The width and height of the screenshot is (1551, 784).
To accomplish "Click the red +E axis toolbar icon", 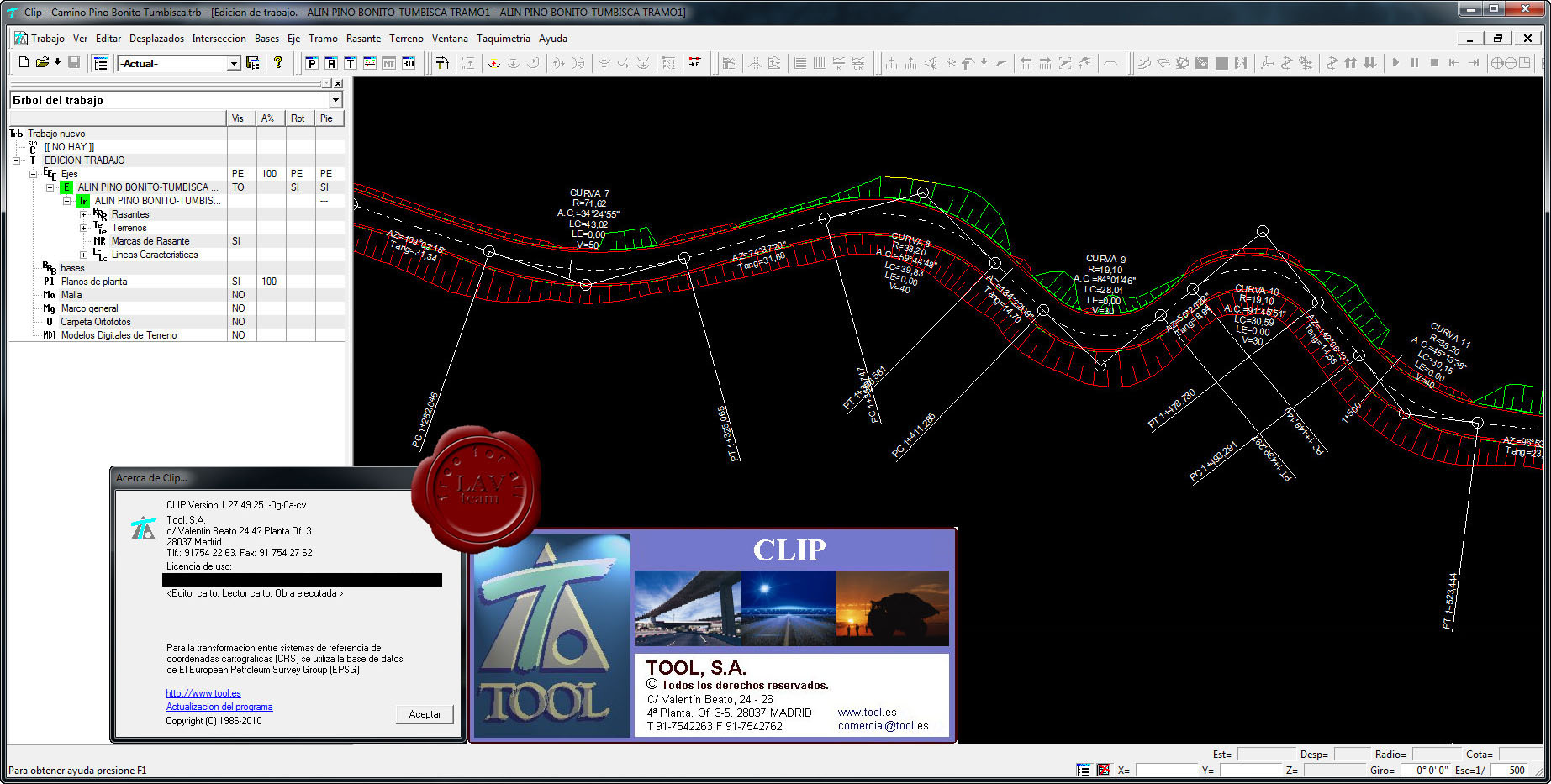I will click(x=694, y=63).
